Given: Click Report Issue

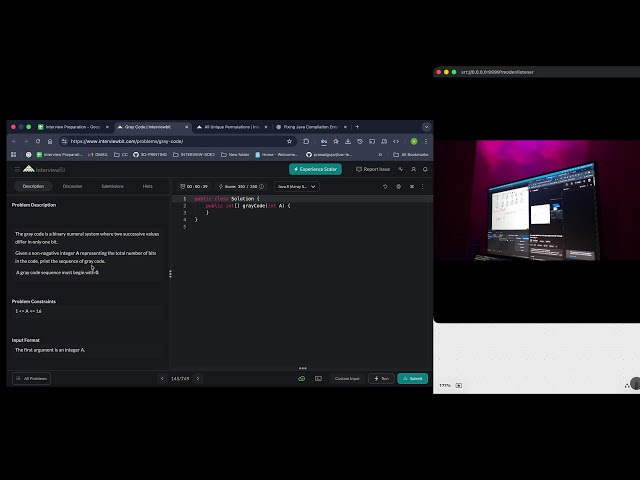Looking at the screenshot, I should point(373,169).
